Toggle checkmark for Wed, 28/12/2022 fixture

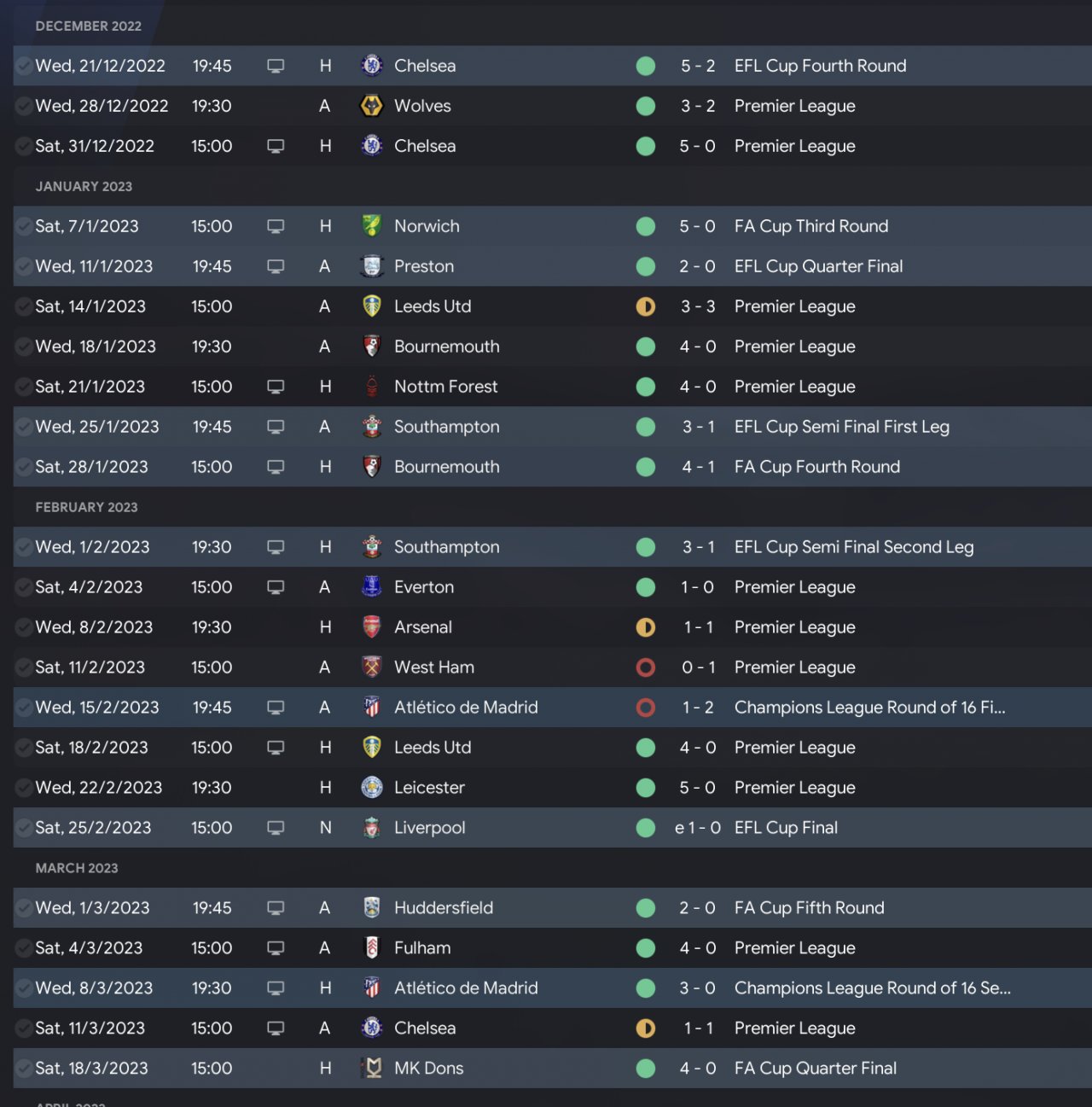pos(24,106)
